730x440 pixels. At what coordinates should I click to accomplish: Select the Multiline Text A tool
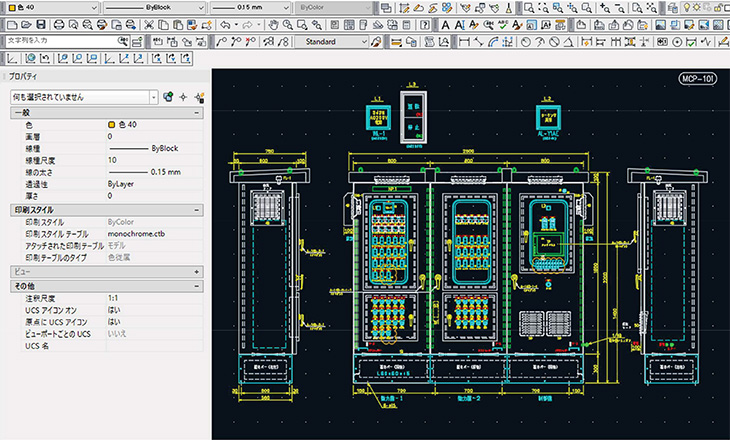(446, 25)
